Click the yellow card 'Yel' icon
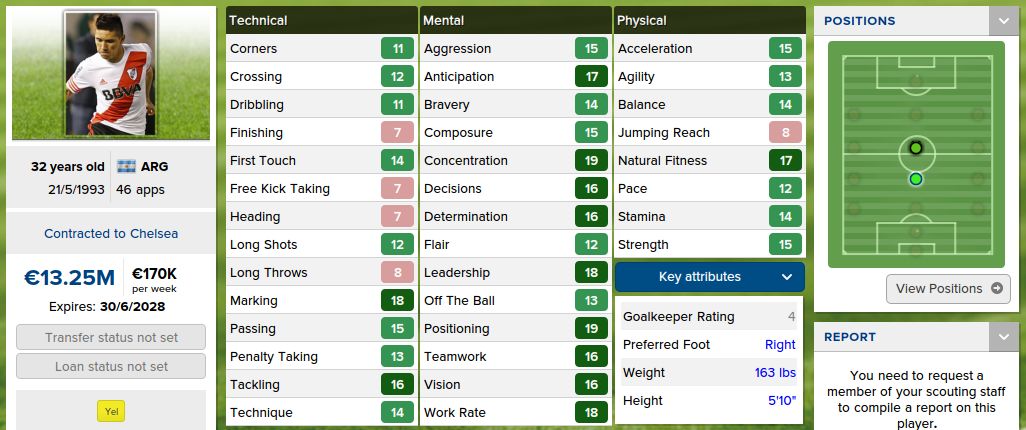The width and height of the screenshot is (1026, 430). click(111, 410)
